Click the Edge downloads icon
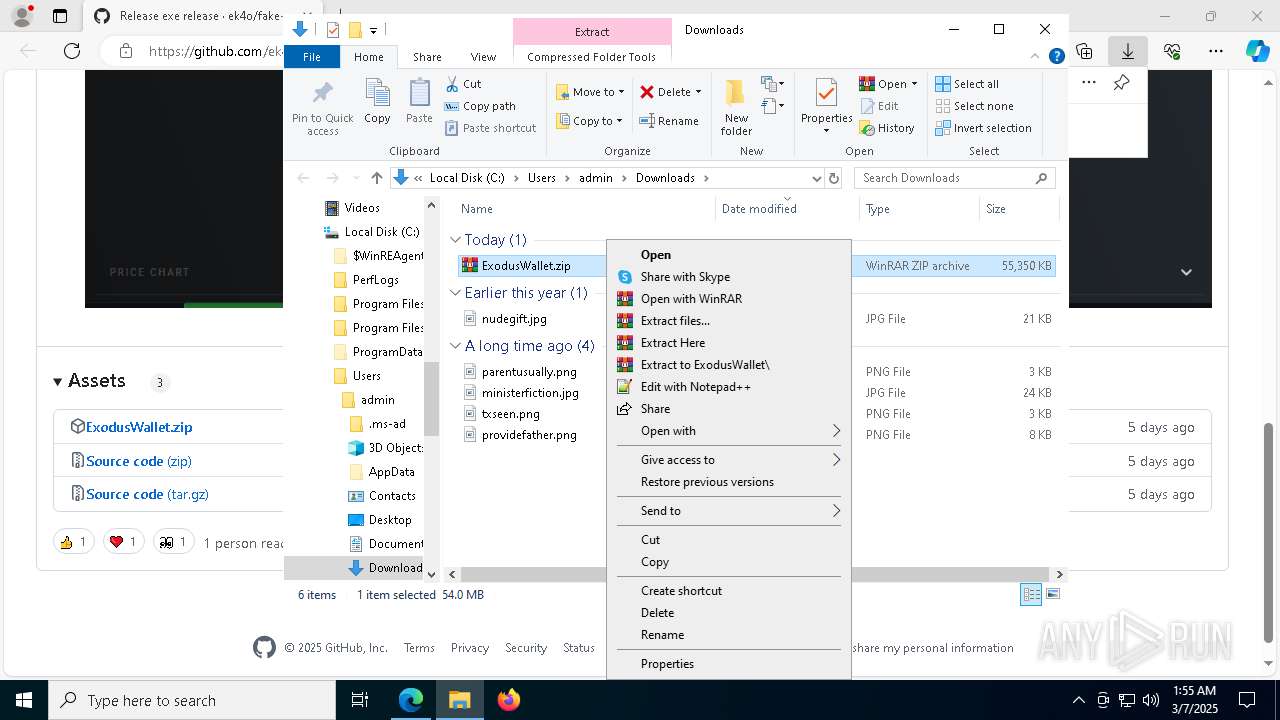The image size is (1280, 720). tap(1127, 51)
